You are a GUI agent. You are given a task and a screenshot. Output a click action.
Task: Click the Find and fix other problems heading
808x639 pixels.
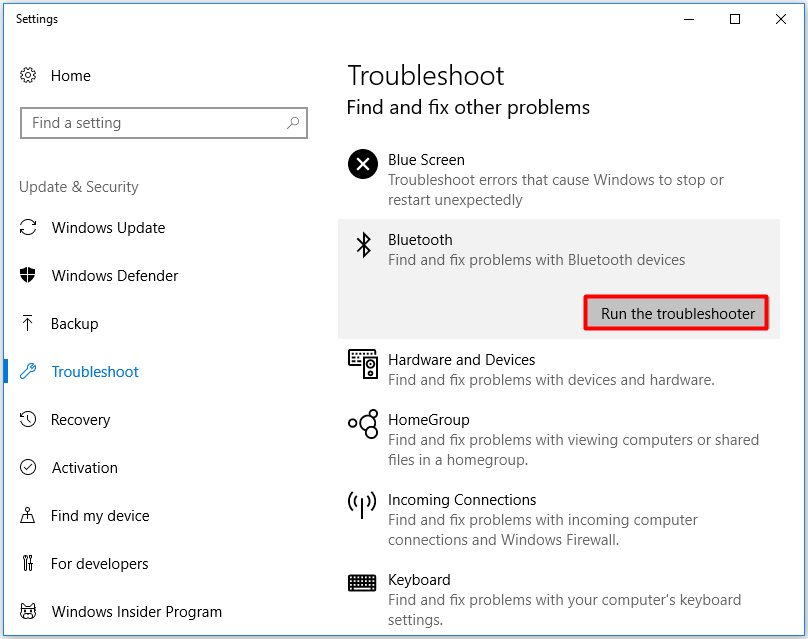[468, 108]
